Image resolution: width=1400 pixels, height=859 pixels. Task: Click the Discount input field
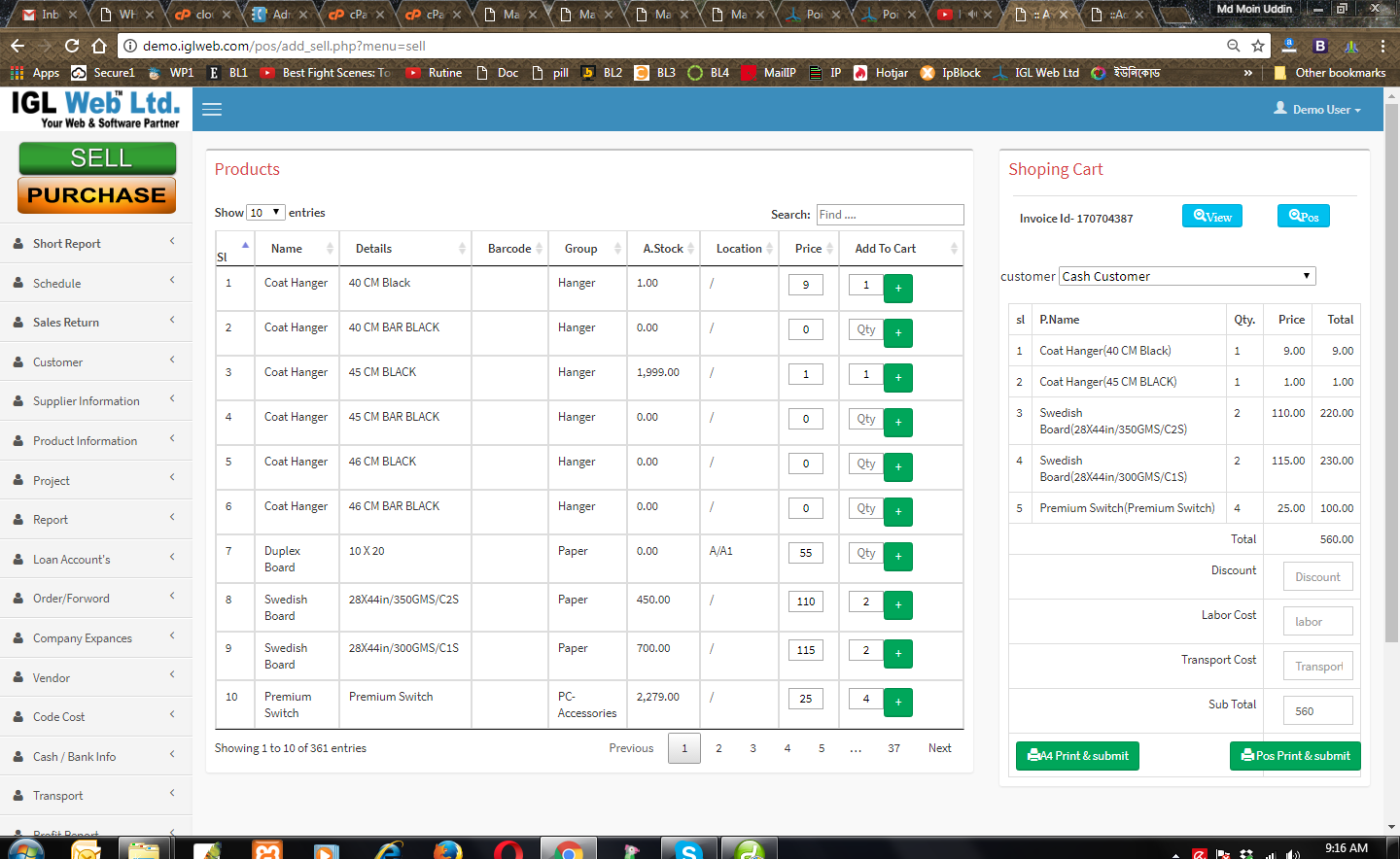click(x=1316, y=577)
